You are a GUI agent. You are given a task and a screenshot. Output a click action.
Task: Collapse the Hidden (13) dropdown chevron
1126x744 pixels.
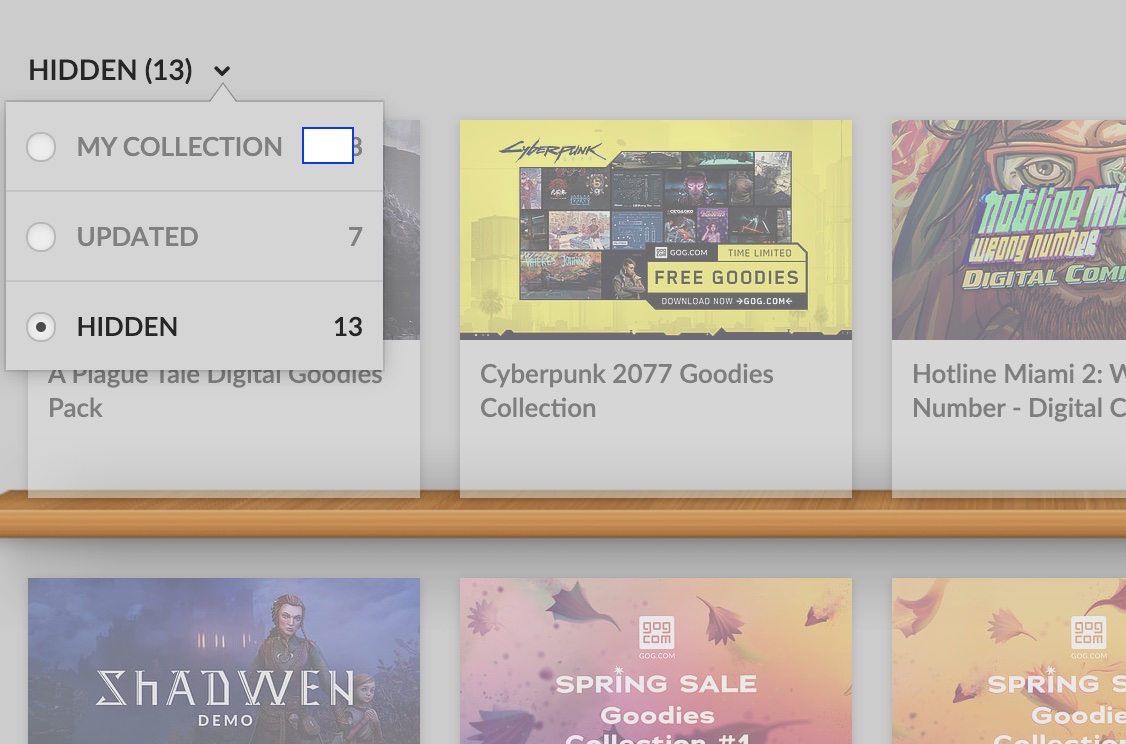pos(222,70)
